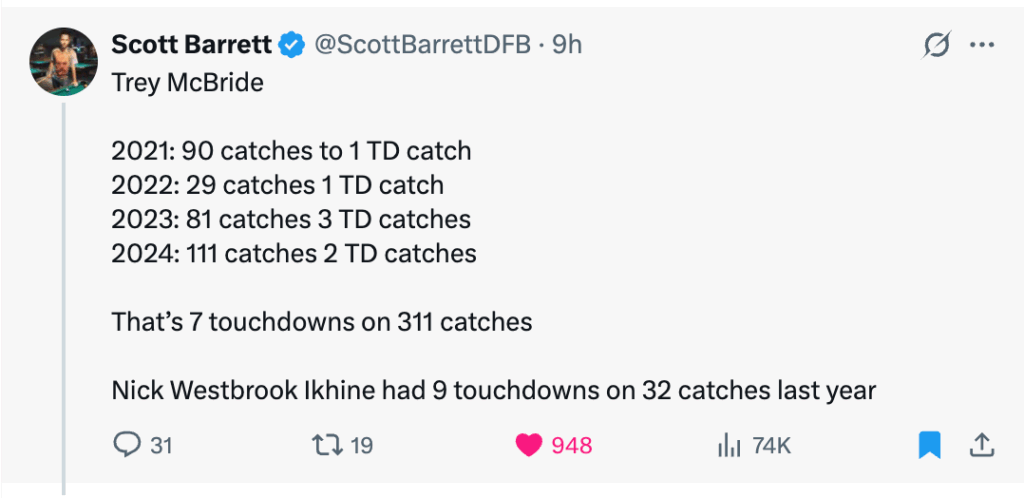The height and width of the screenshot is (498, 1024).
Task: Click the reply speech bubble icon
Action: (126, 445)
